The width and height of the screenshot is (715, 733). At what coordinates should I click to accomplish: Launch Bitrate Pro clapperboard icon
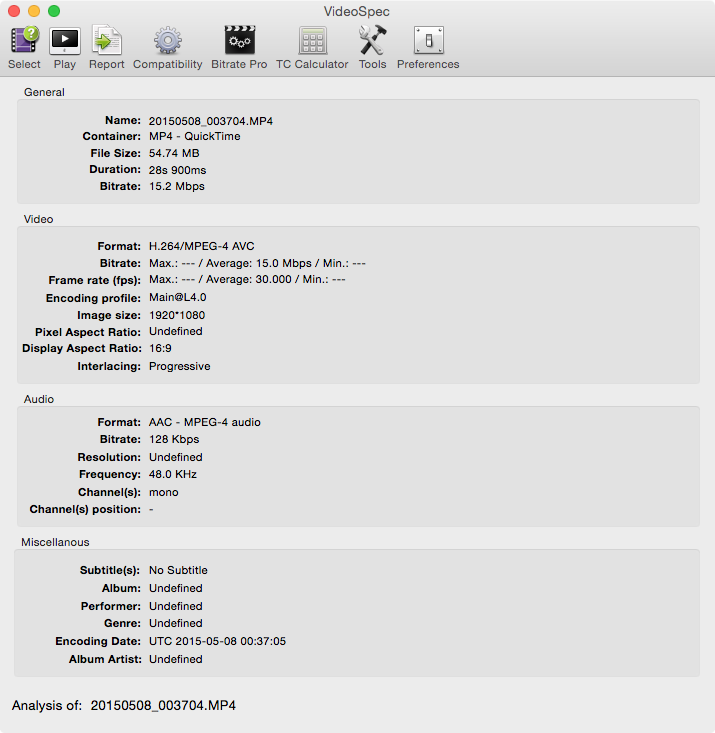(x=239, y=40)
